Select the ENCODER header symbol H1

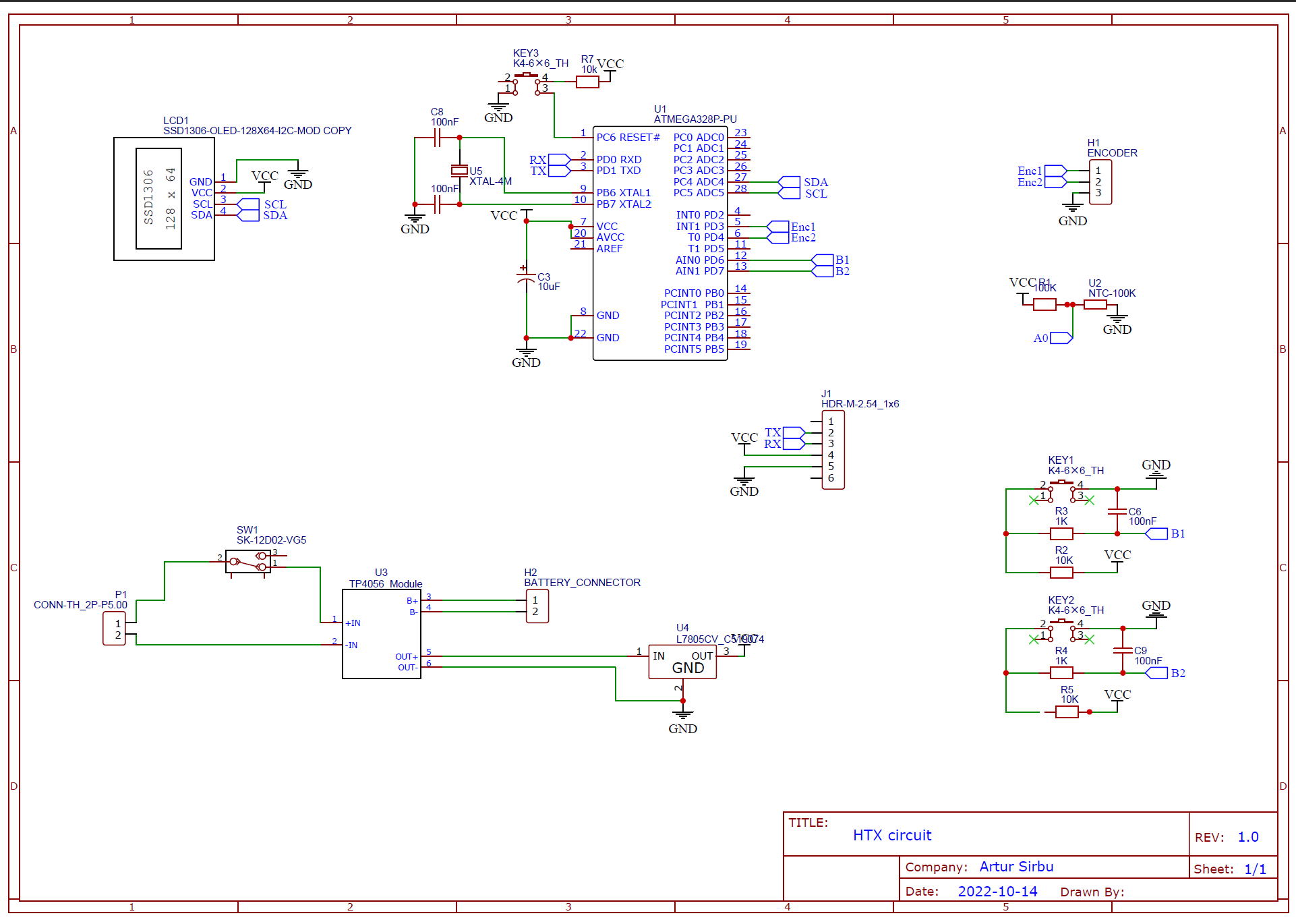pos(1100,182)
